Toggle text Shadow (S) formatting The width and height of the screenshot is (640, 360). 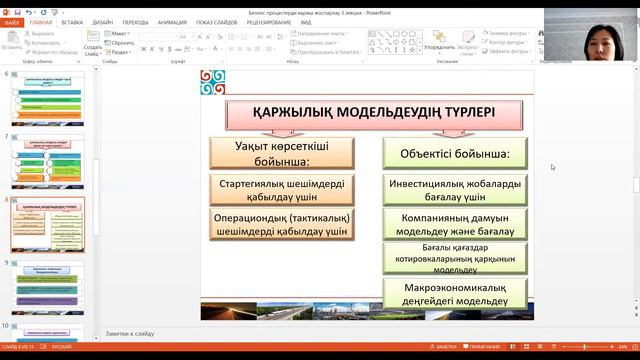point(169,49)
